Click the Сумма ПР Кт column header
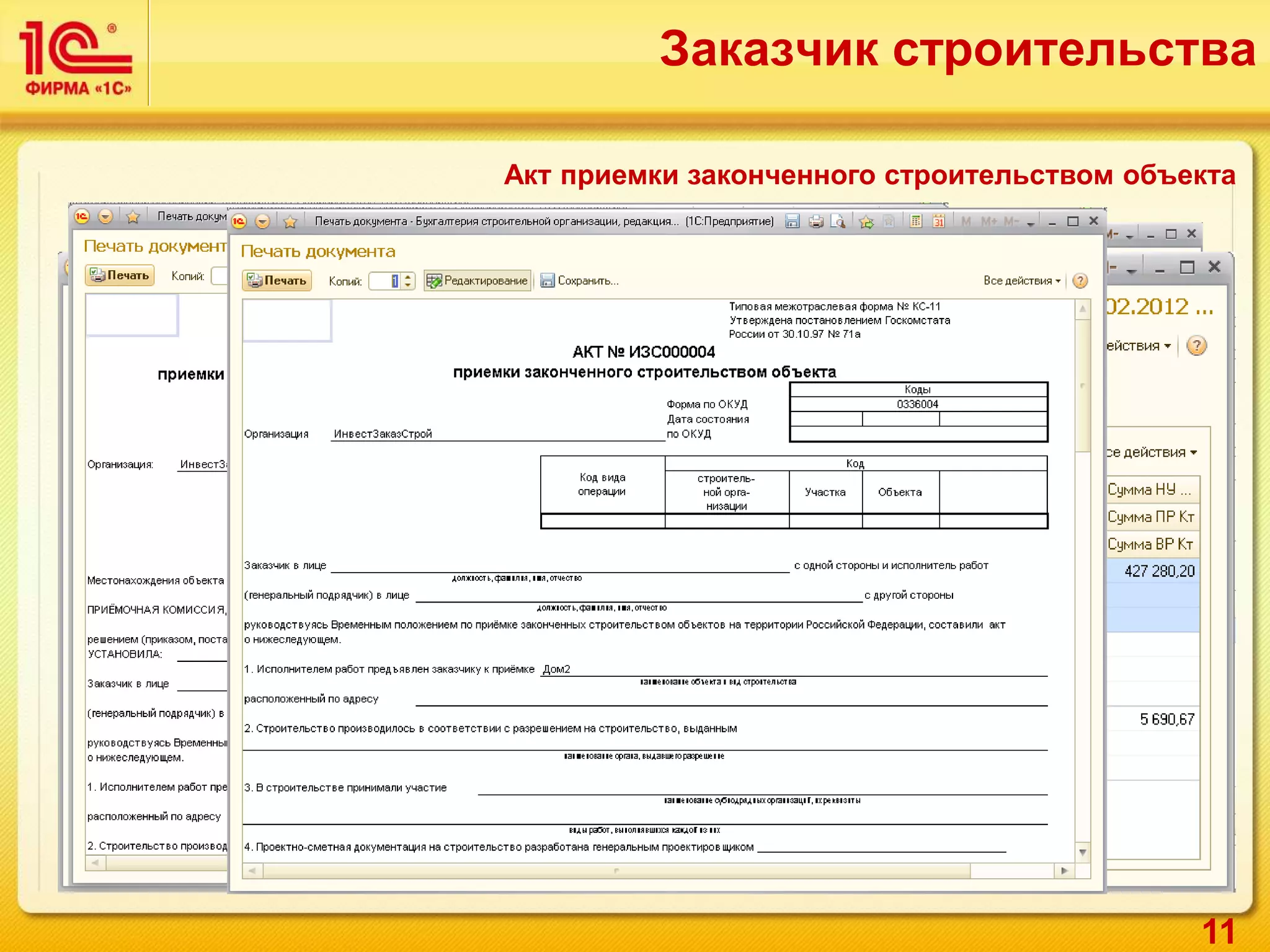 tap(1153, 516)
